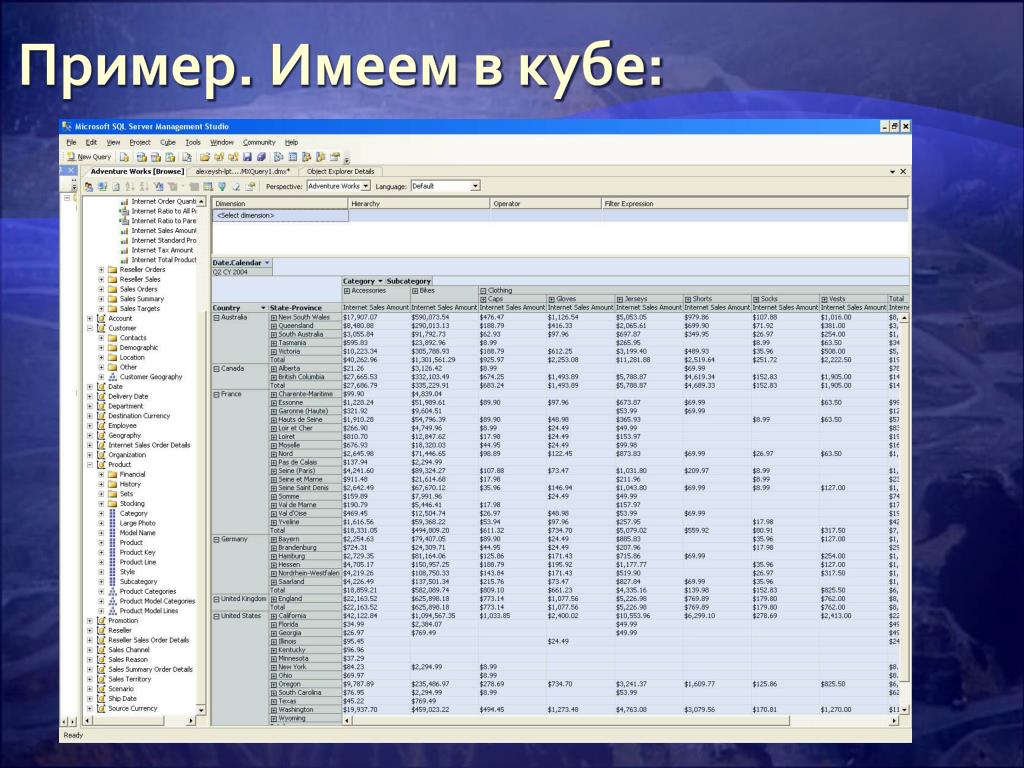The image size is (1024, 768).
Task: Click the Subcategory attribute icon in tree
Action: pyautogui.click(x=112, y=582)
